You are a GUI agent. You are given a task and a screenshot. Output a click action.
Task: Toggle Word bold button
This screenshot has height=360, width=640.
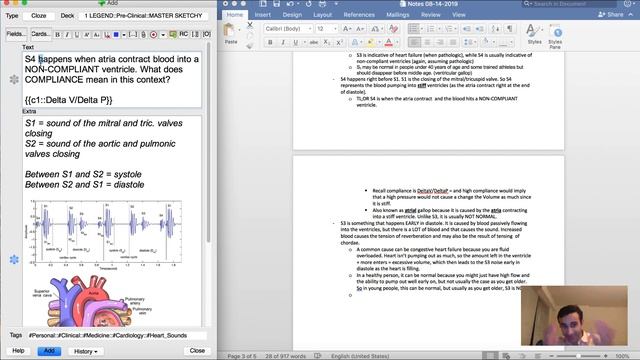[x=270, y=42]
